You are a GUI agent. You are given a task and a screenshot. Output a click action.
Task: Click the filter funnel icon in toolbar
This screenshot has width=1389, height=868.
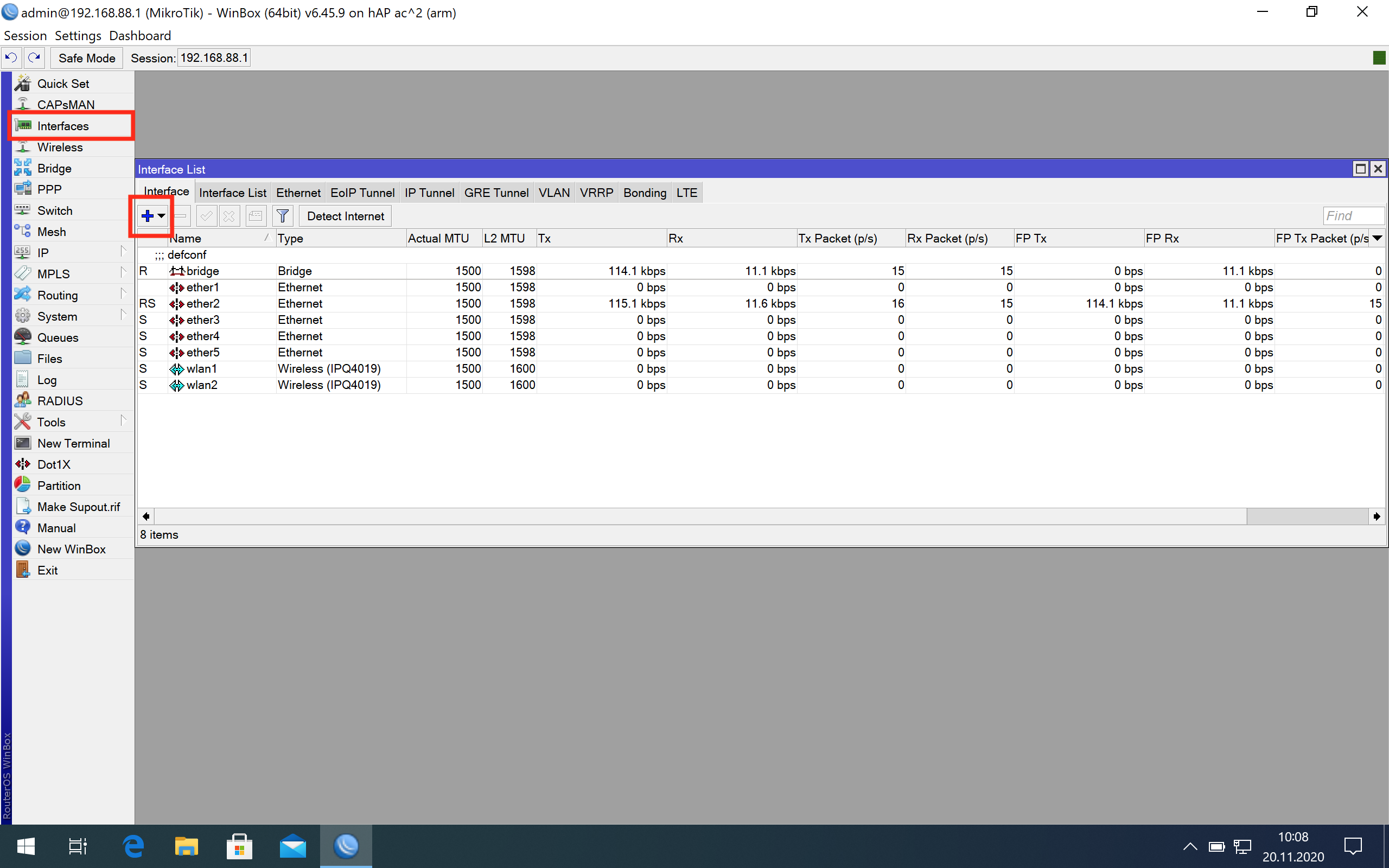pyautogui.click(x=282, y=216)
